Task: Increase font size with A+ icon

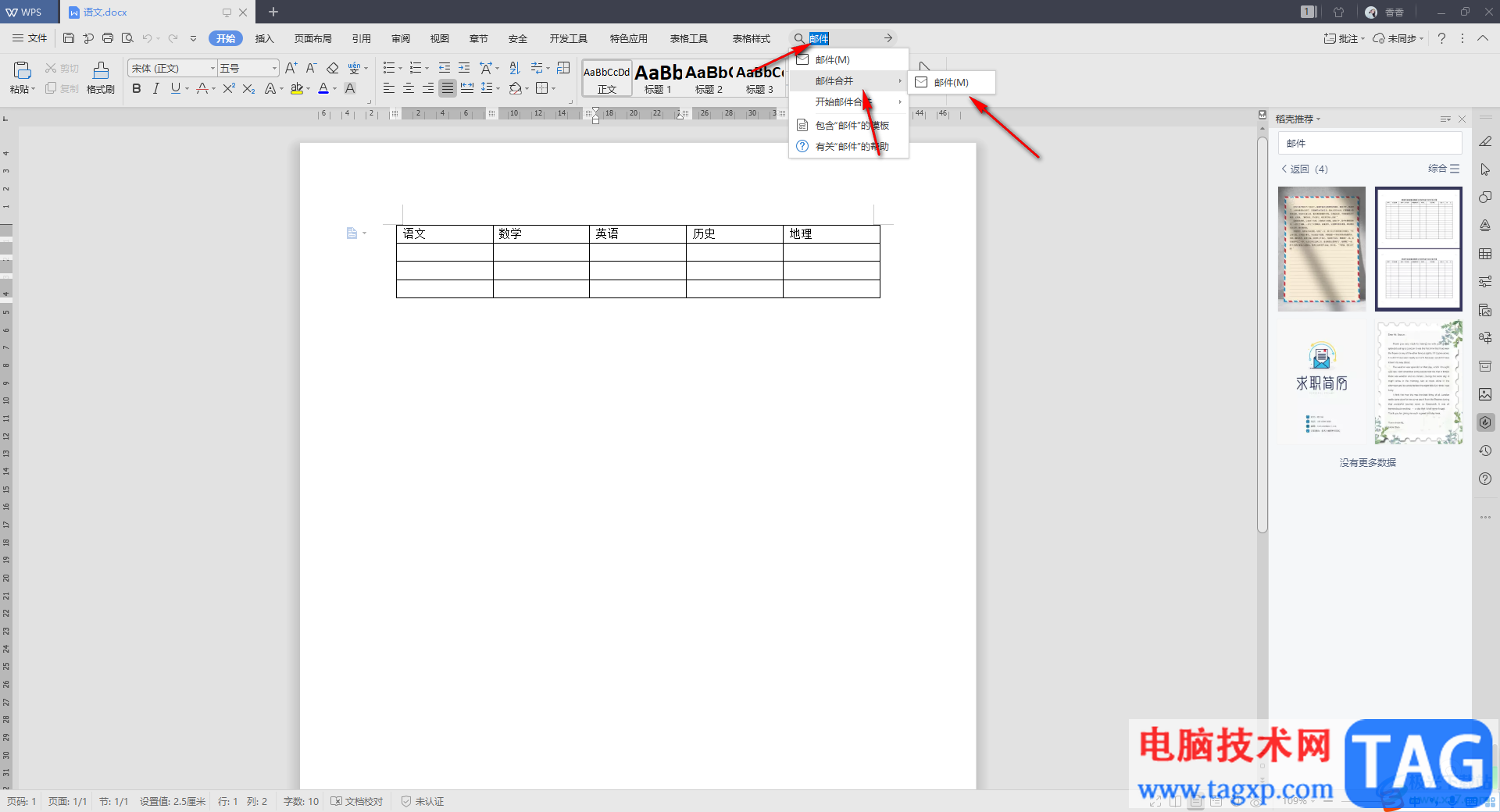Action: click(x=291, y=68)
